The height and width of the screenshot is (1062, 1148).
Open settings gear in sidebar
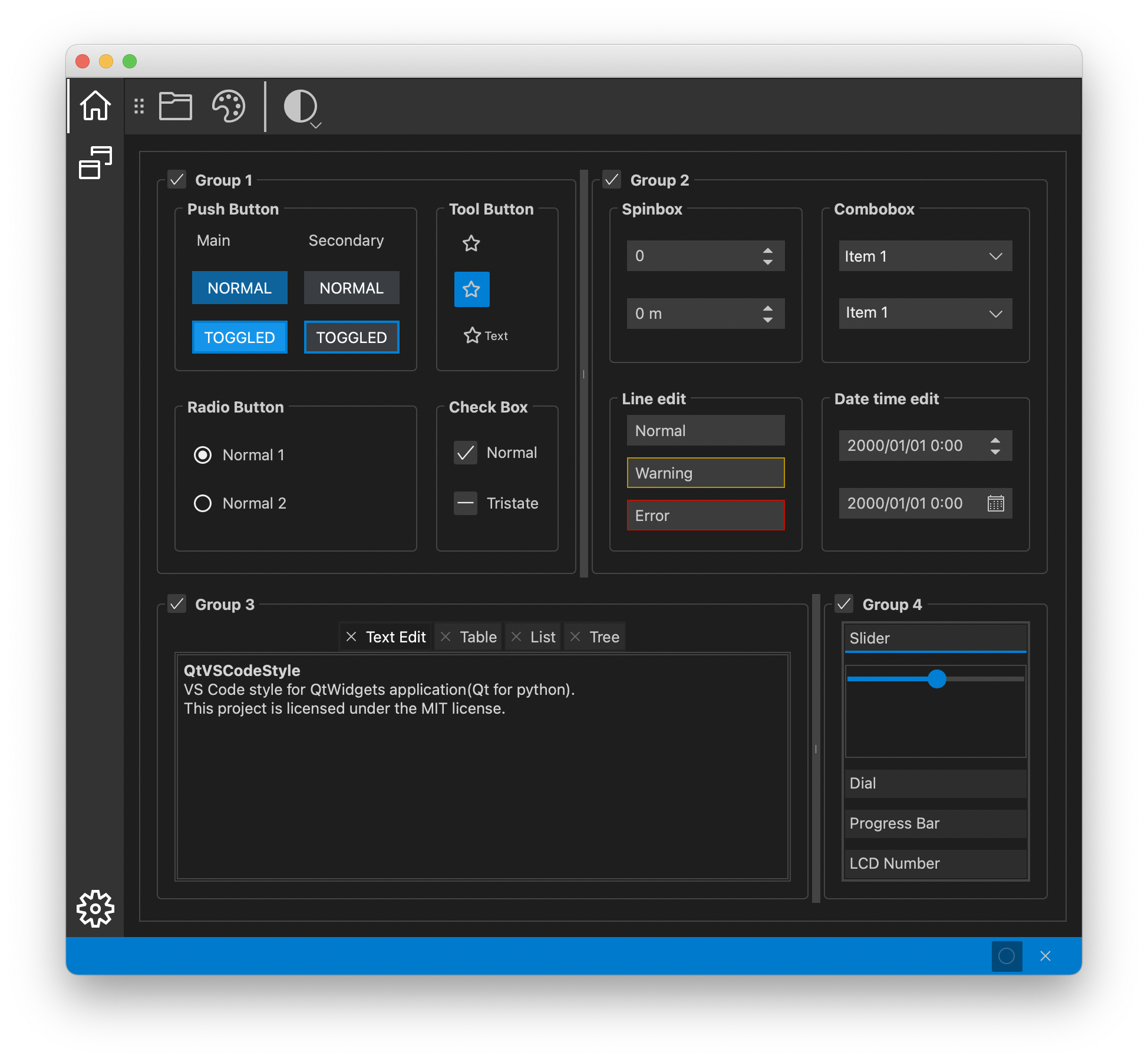[95, 908]
